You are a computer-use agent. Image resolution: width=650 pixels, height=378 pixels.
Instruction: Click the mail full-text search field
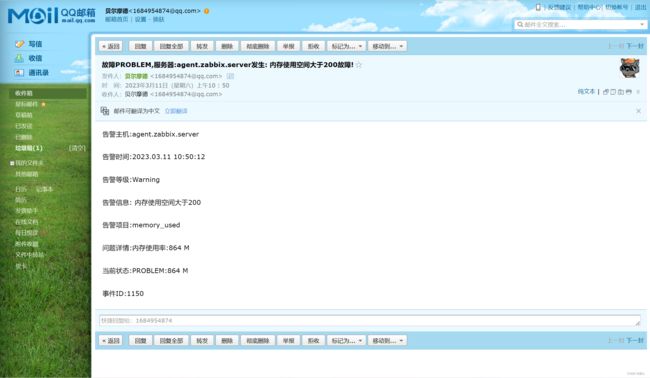580,24
